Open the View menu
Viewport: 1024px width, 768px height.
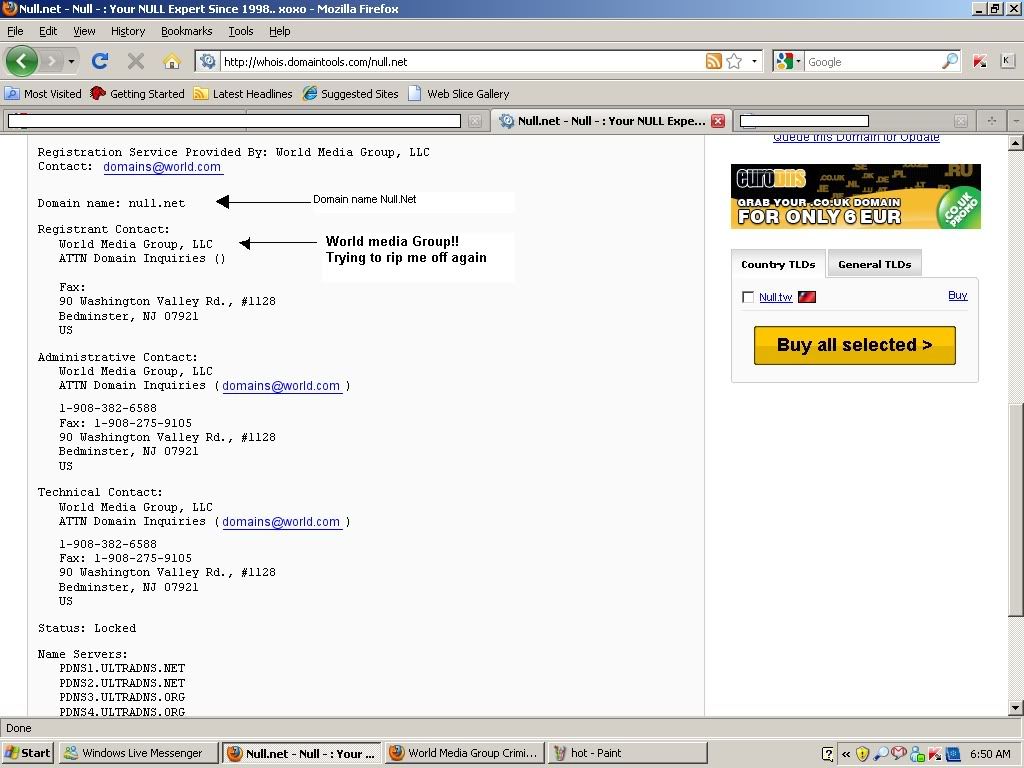click(84, 31)
